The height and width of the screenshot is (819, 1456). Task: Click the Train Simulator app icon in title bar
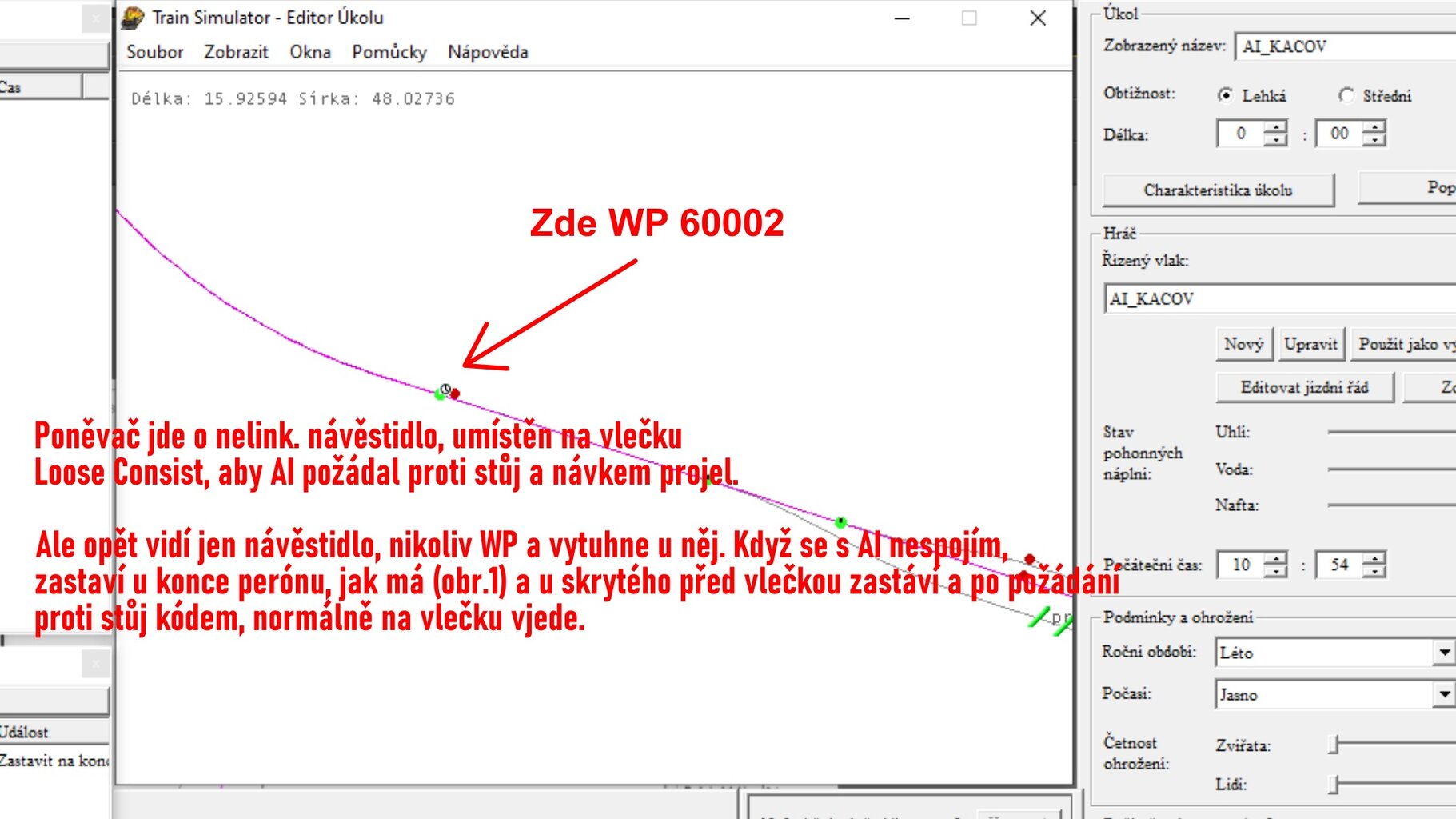tap(133, 18)
